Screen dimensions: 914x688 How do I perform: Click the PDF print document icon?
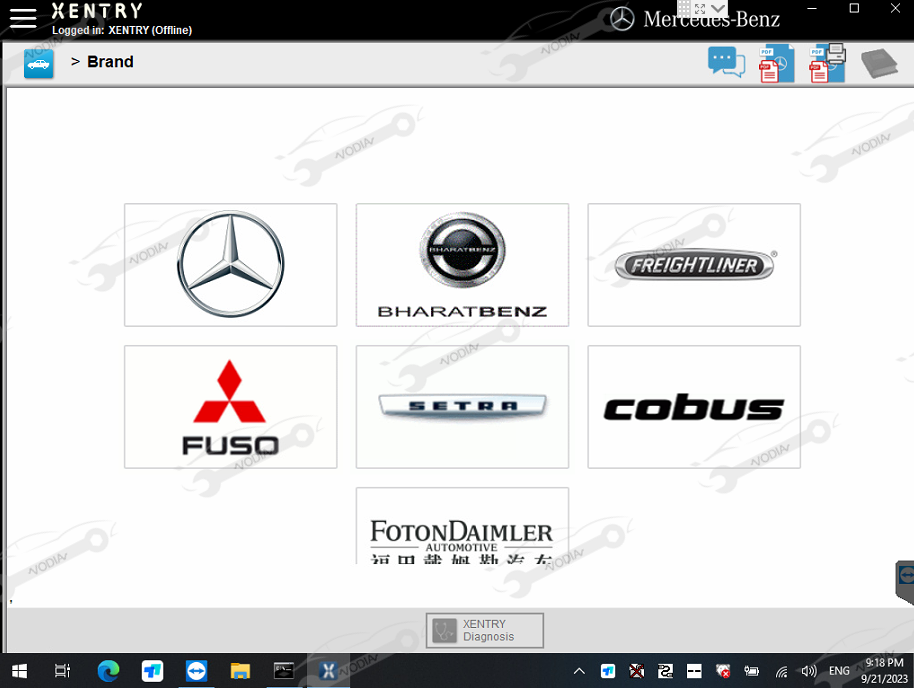coord(827,63)
